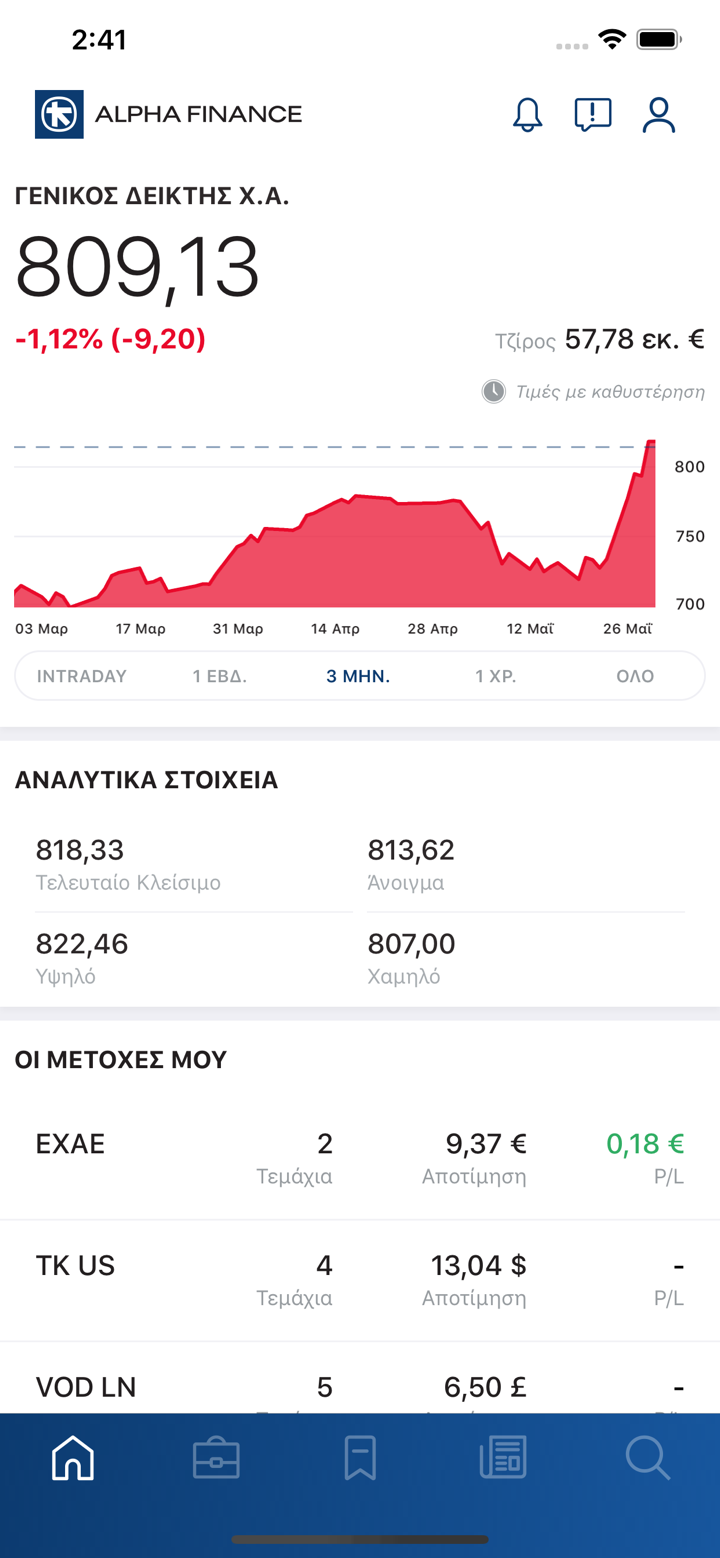The width and height of the screenshot is (720, 1558).
Task: Open the EXAE stock row
Action: [x=360, y=1158]
